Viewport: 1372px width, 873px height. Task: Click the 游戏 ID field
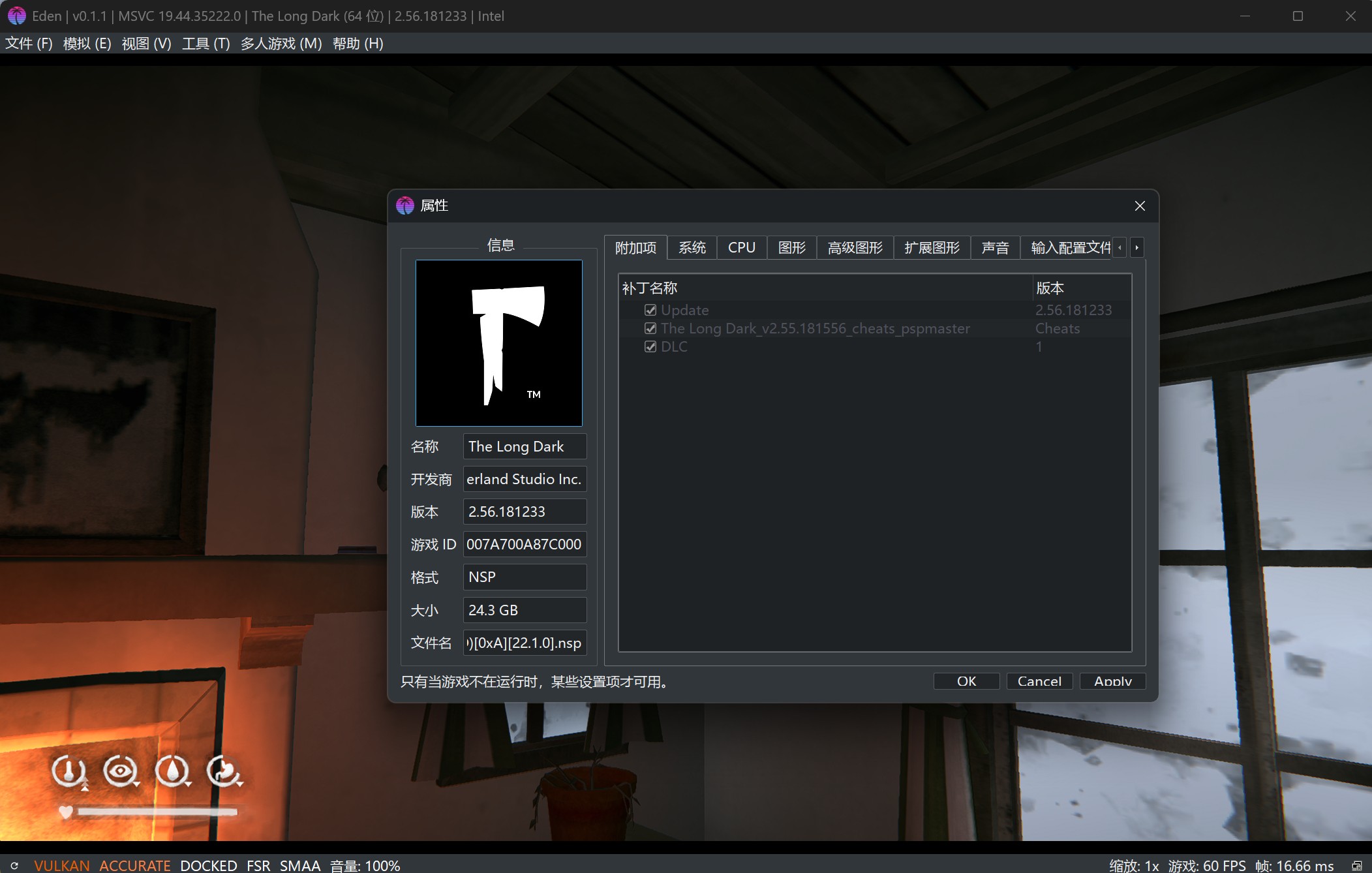click(x=525, y=544)
